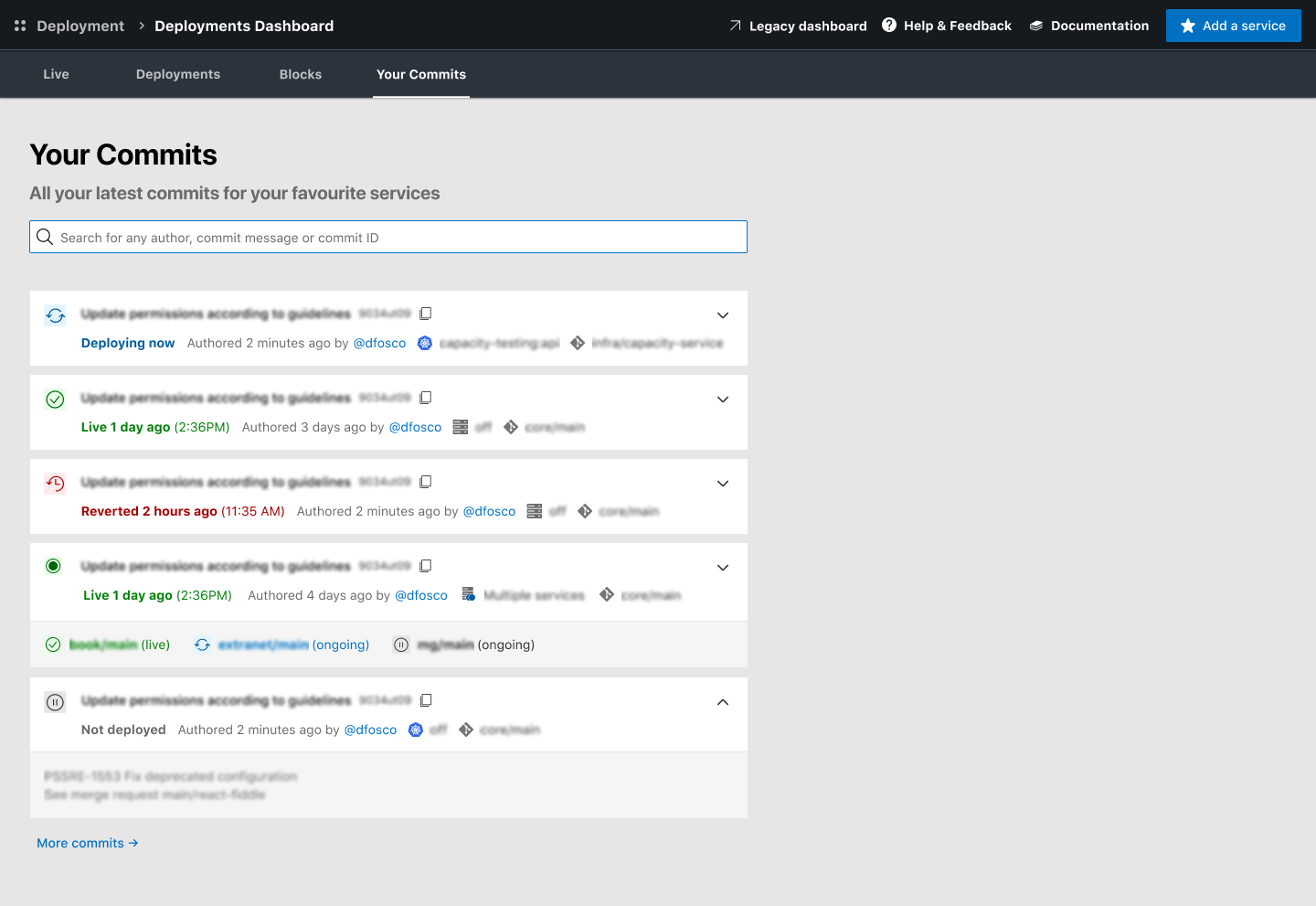Screen dimensions: 1316x906
Task: Click the paused status icon on undeployed commit
Action: 54,701
